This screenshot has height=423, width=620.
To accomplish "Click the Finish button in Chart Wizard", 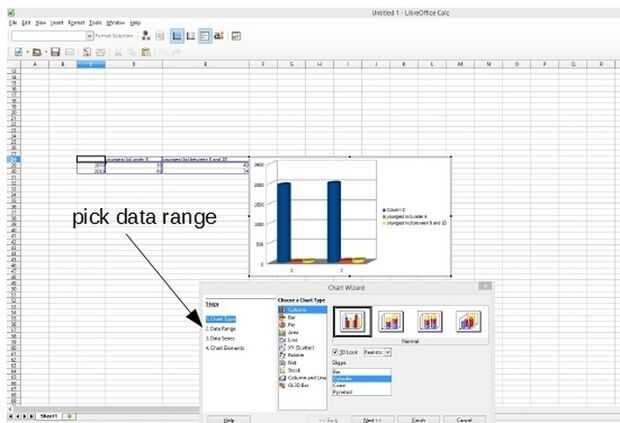I will (x=418, y=419).
